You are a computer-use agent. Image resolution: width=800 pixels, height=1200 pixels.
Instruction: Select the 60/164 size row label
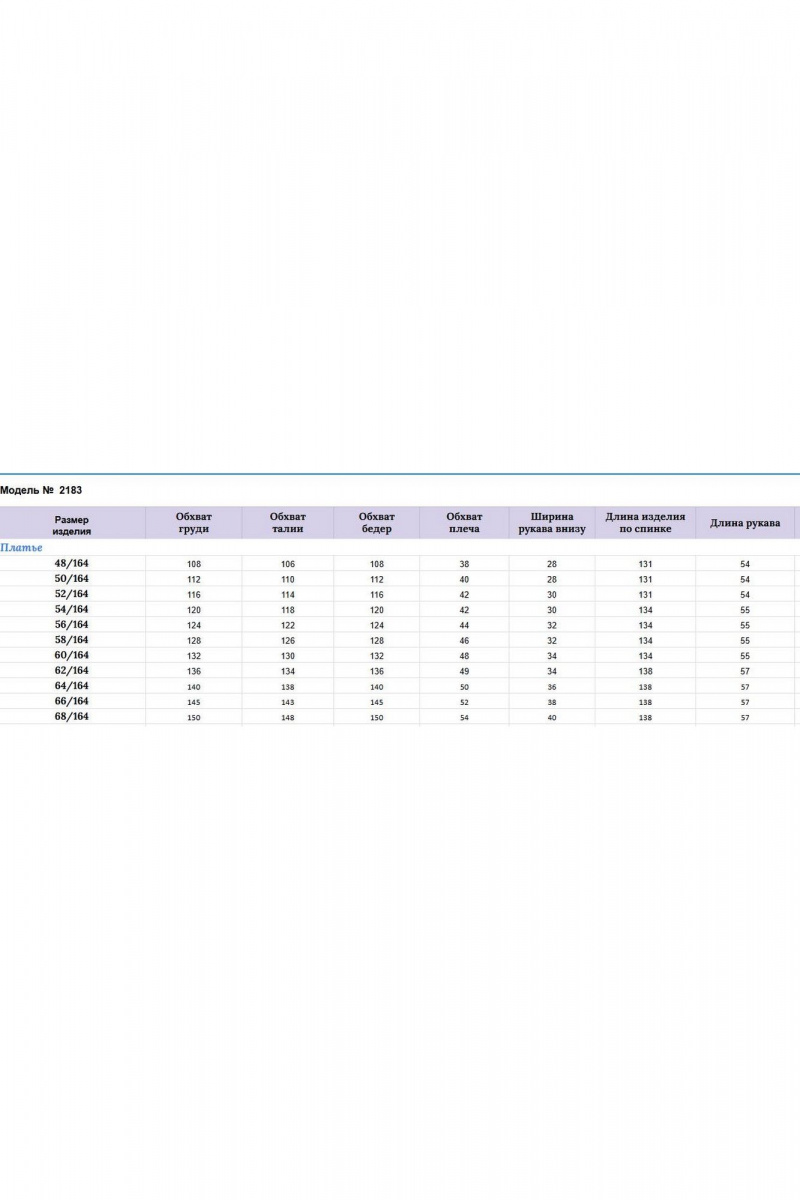point(72,655)
